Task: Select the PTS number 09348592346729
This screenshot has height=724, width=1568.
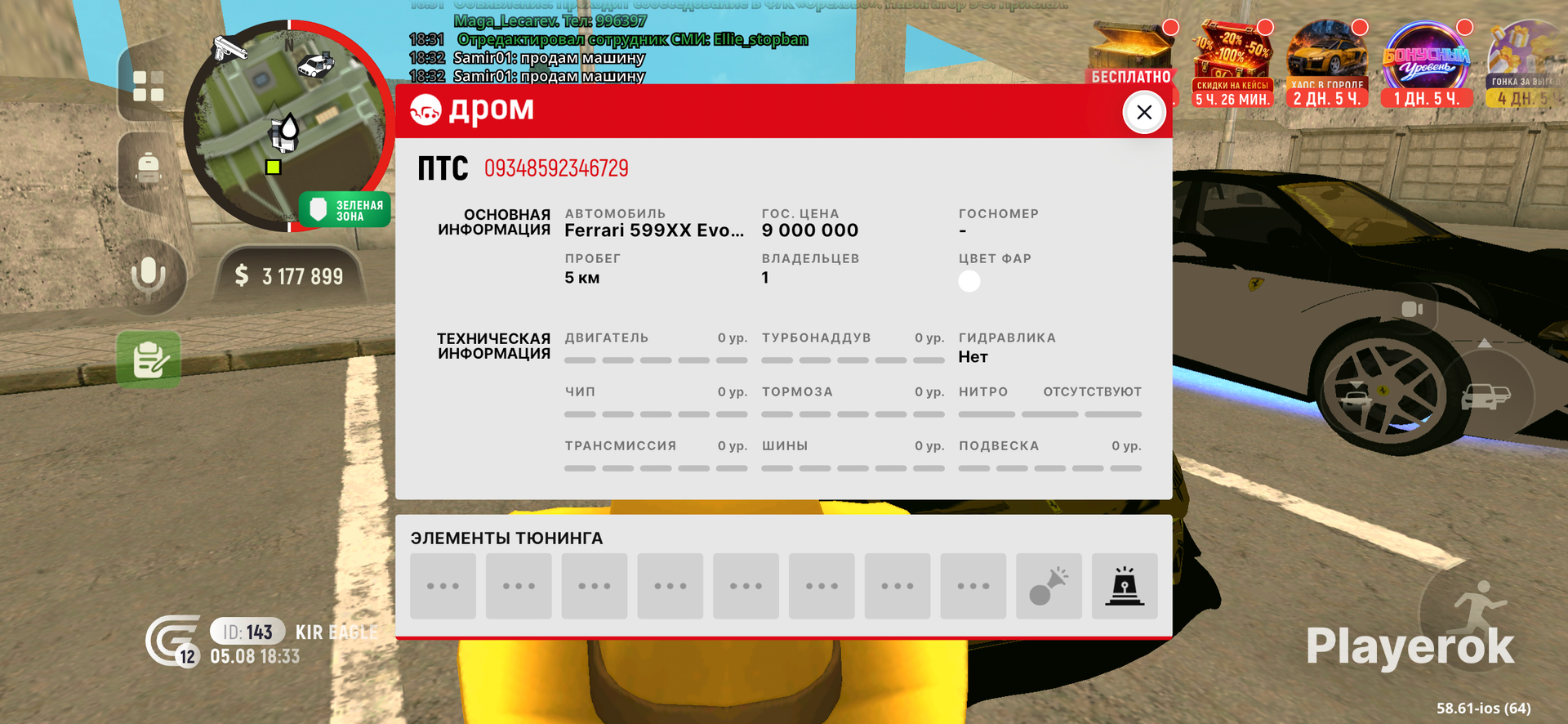Action: click(556, 168)
